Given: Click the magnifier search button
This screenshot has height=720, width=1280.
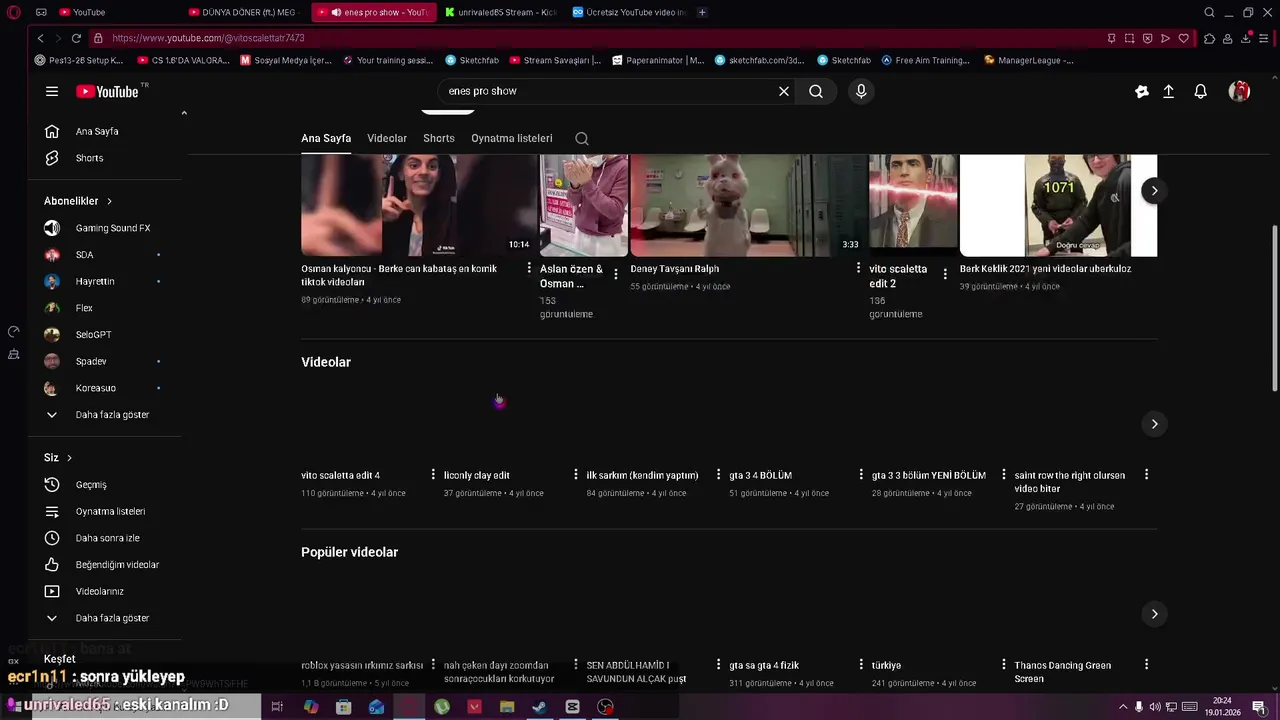Looking at the screenshot, I should point(816,91).
